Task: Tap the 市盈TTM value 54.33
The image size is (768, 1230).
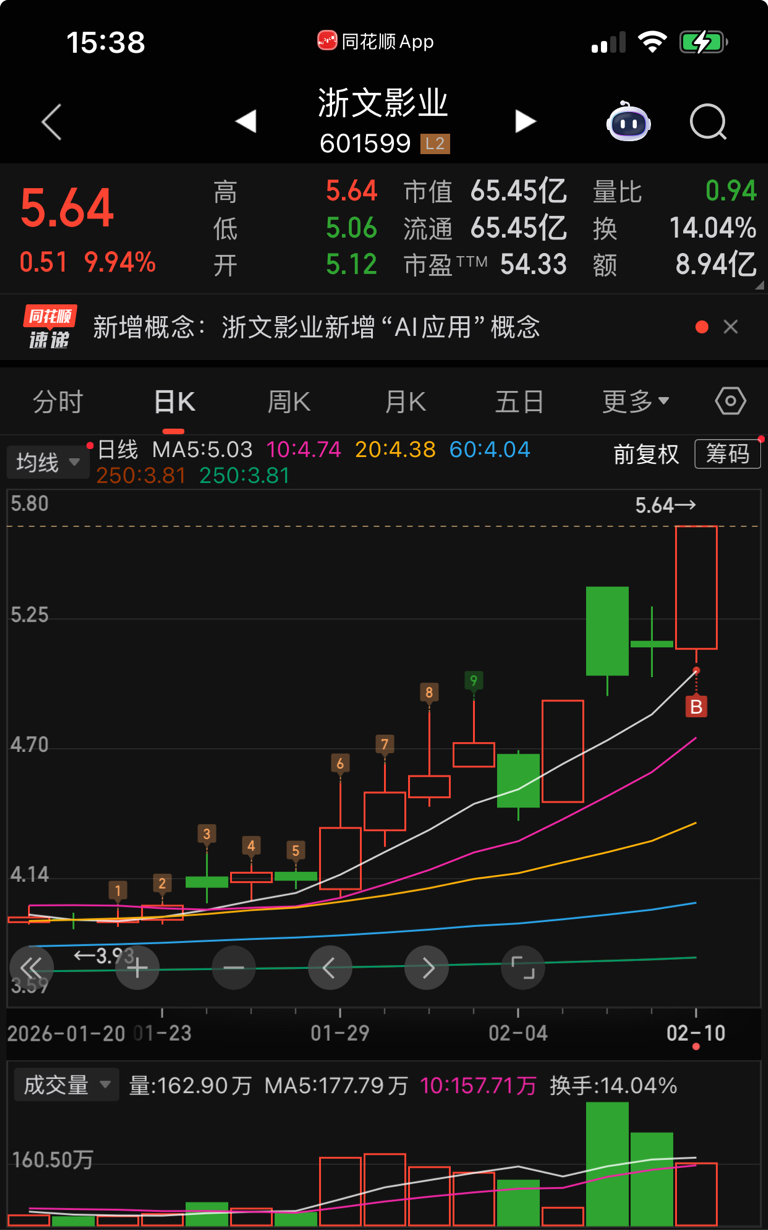Action: pos(533,265)
